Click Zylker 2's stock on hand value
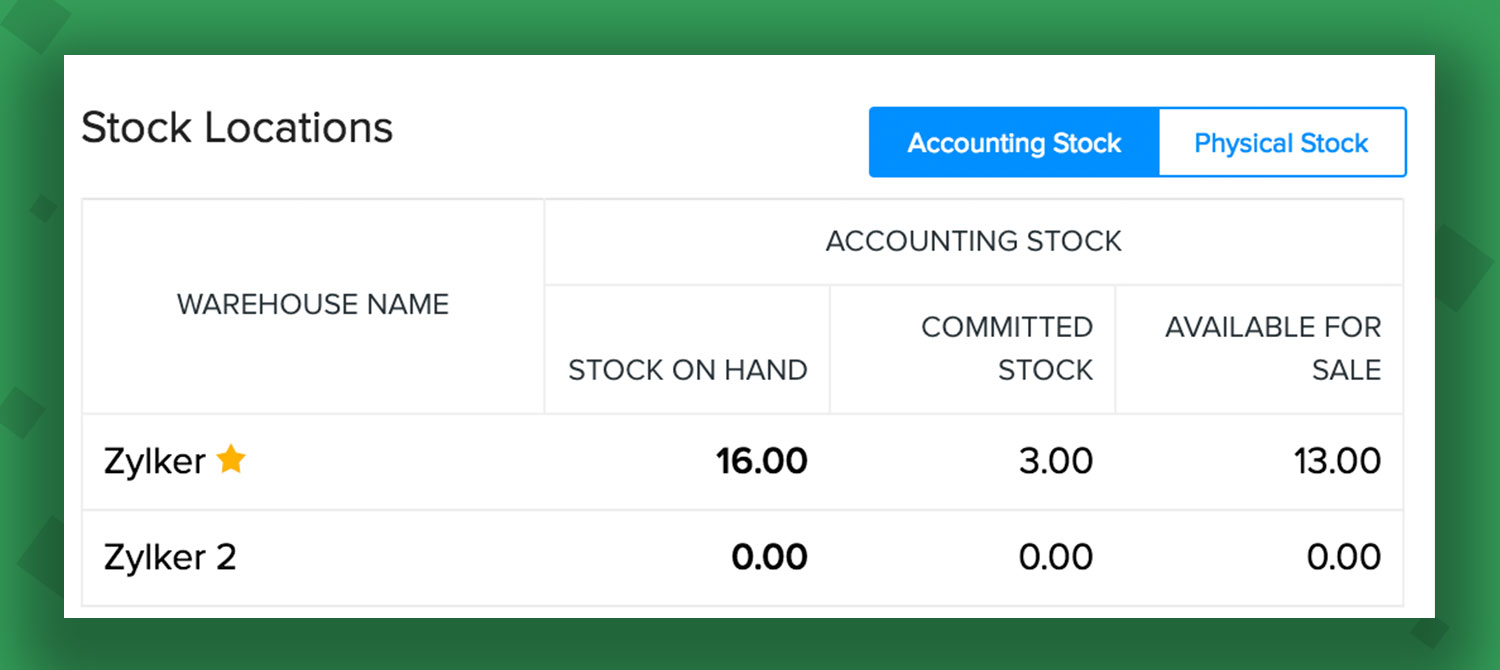Image resolution: width=1500 pixels, height=670 pixels. (769, 557)
